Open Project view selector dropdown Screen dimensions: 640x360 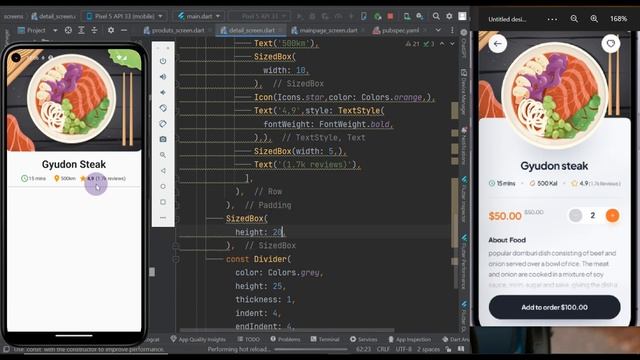point(38,30)
